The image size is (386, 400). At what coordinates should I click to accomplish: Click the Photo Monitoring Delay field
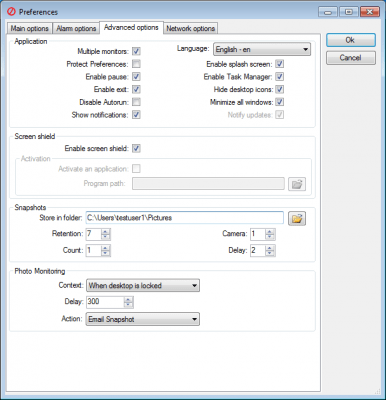105,302
